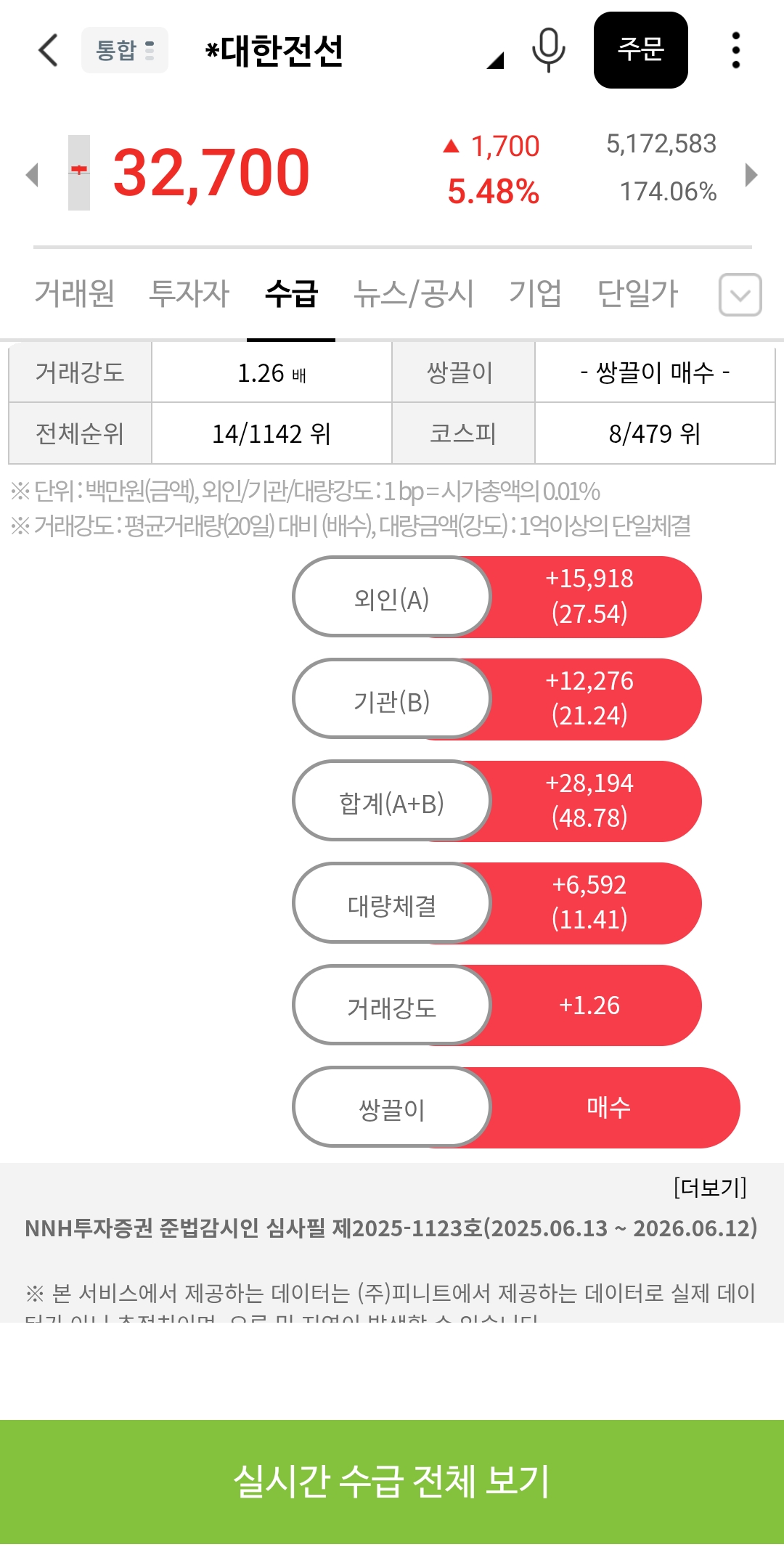Toggle the 통합 market selector
The height and width of the screenshot is (1547, 784).
tap(125, 50)
